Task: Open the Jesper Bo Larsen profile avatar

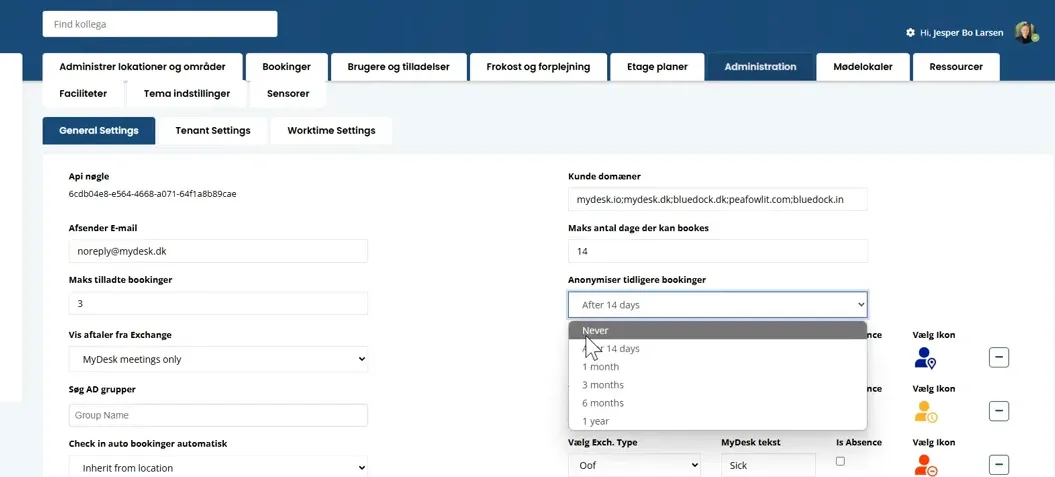Action: point(1026,32)
